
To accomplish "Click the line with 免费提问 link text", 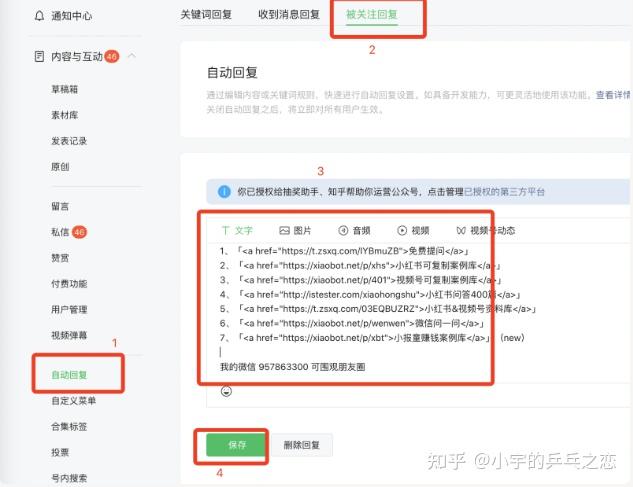I will point(344,251).
